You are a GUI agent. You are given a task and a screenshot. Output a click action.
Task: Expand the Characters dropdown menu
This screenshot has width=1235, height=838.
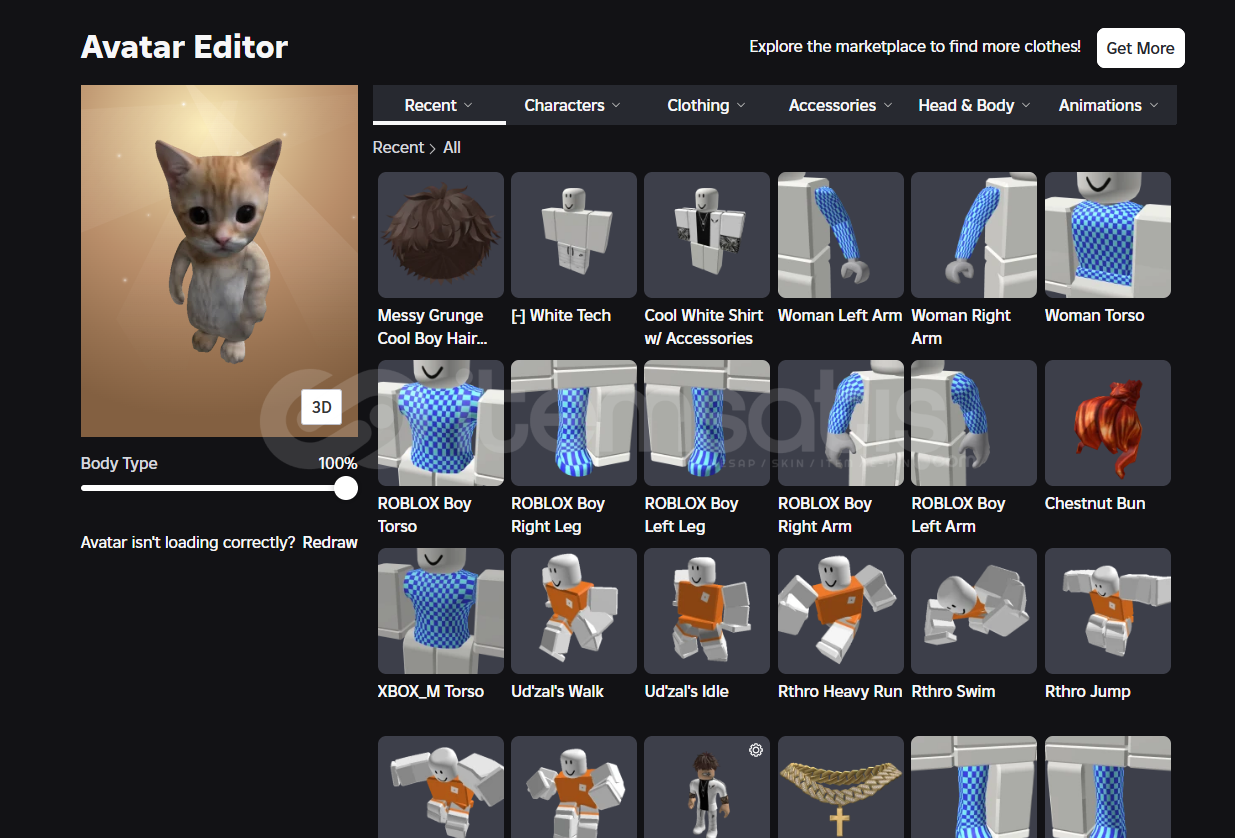click(572, 105)
